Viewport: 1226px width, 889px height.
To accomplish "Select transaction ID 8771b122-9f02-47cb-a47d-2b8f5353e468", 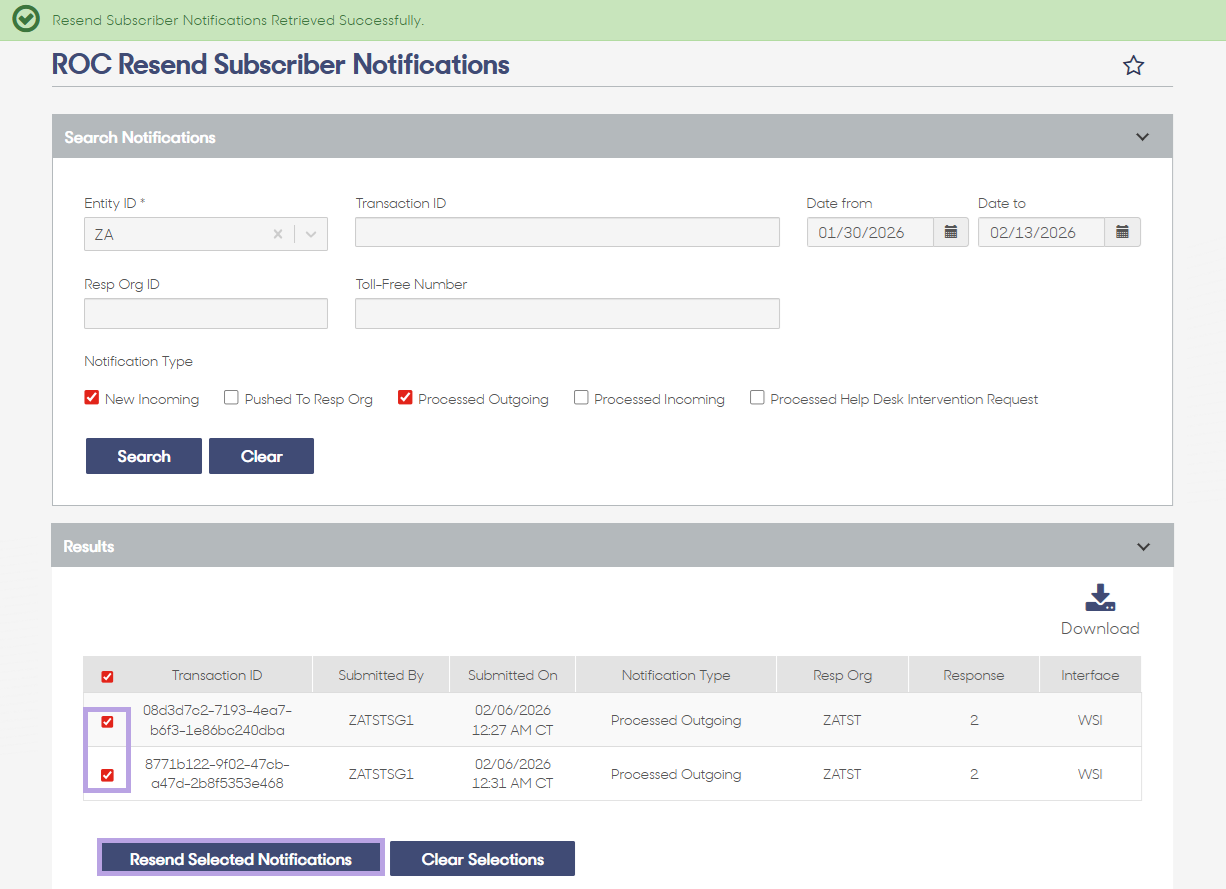I will point(217,774).
